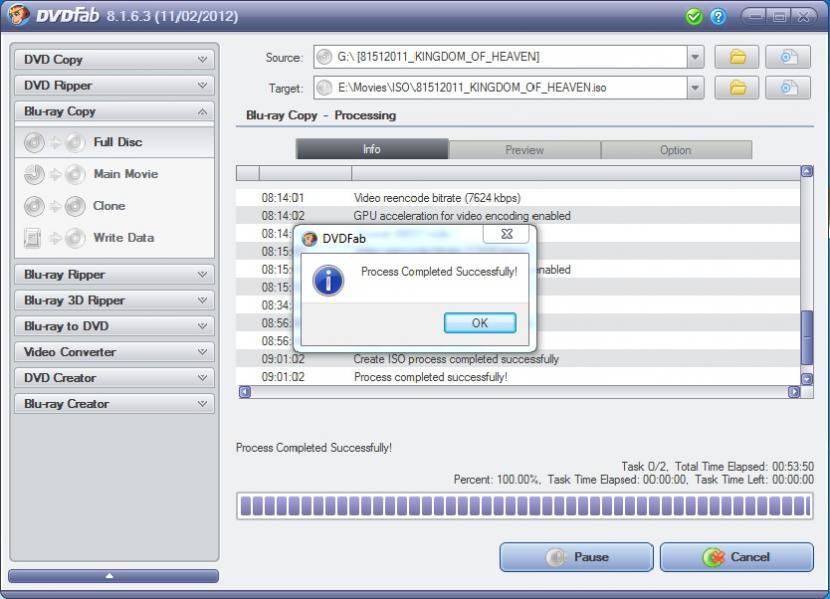The image size is (830, 599).
Task: Browse source folder with top folder icon
Action: (737, 57)
